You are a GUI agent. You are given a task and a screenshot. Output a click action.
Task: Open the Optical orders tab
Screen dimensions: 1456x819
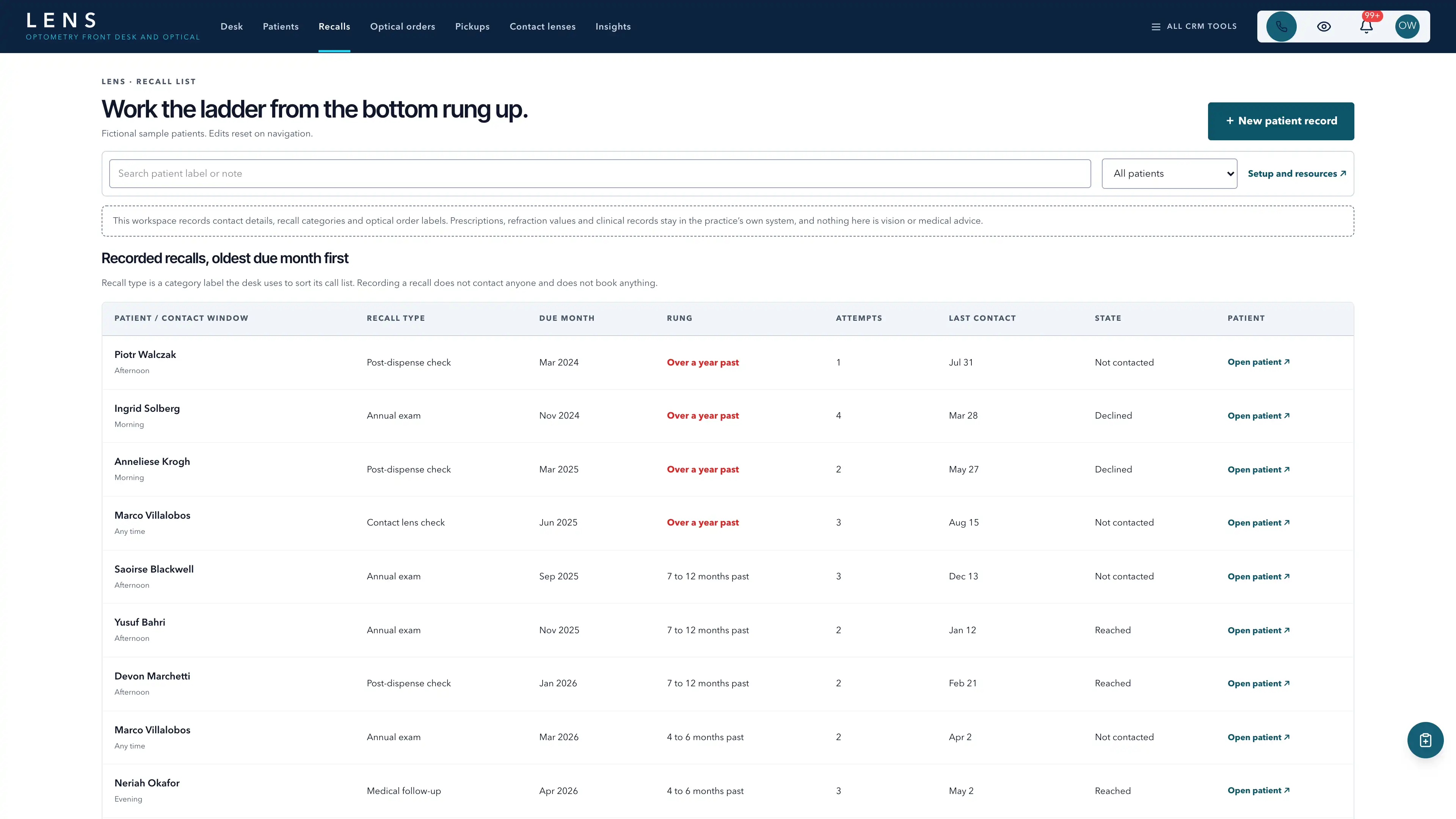pos(402,27)
